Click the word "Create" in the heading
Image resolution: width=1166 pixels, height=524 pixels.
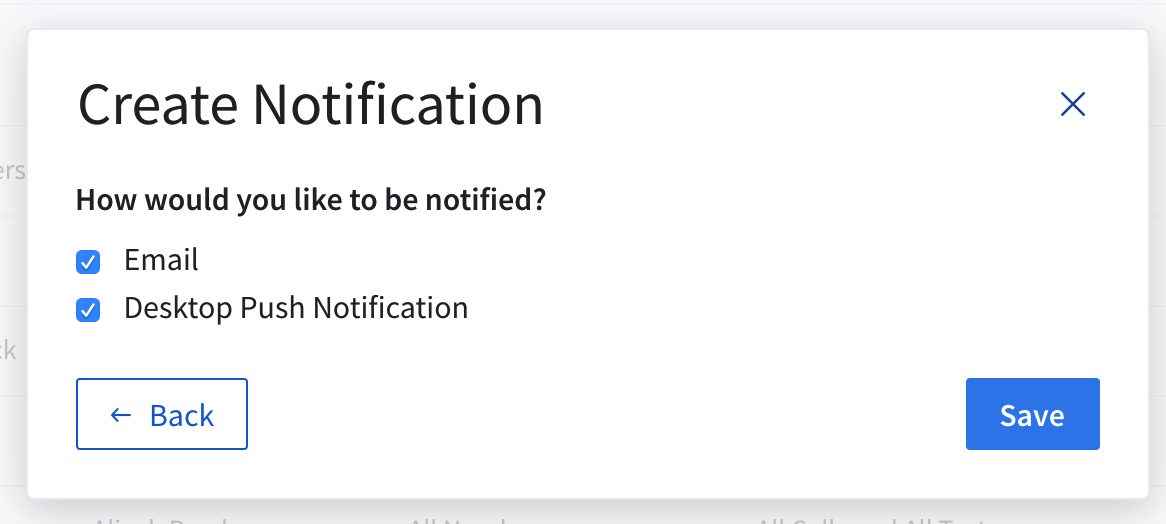tap(158, 105)
